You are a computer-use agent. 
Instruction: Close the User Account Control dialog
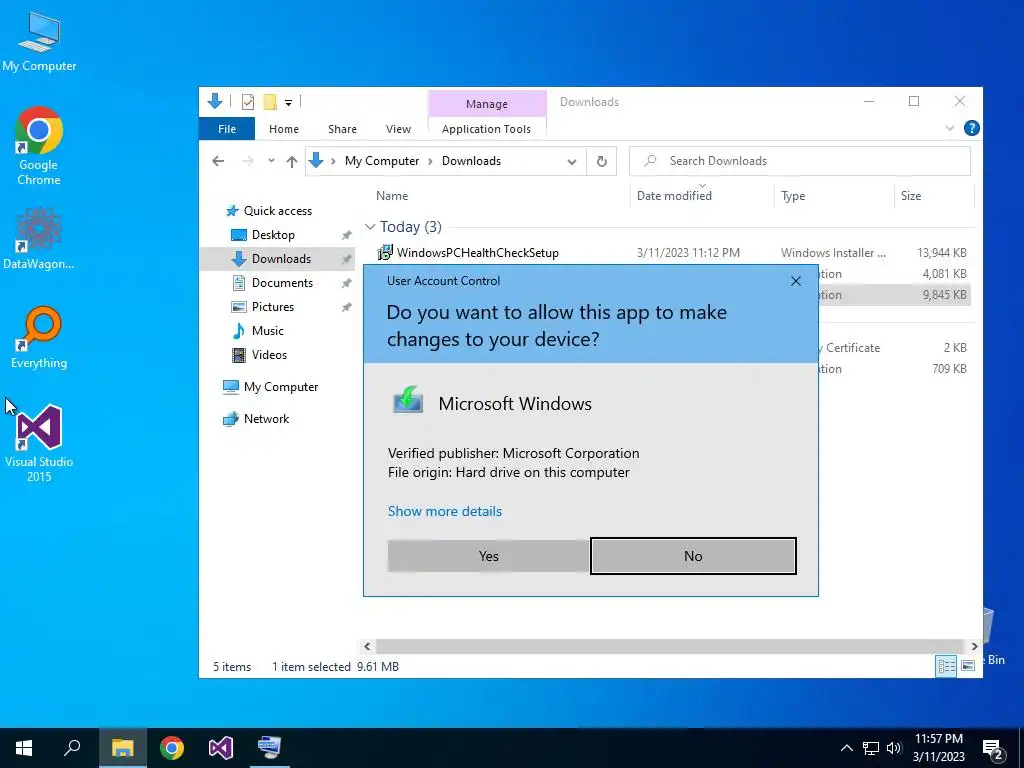coord(795,281)
